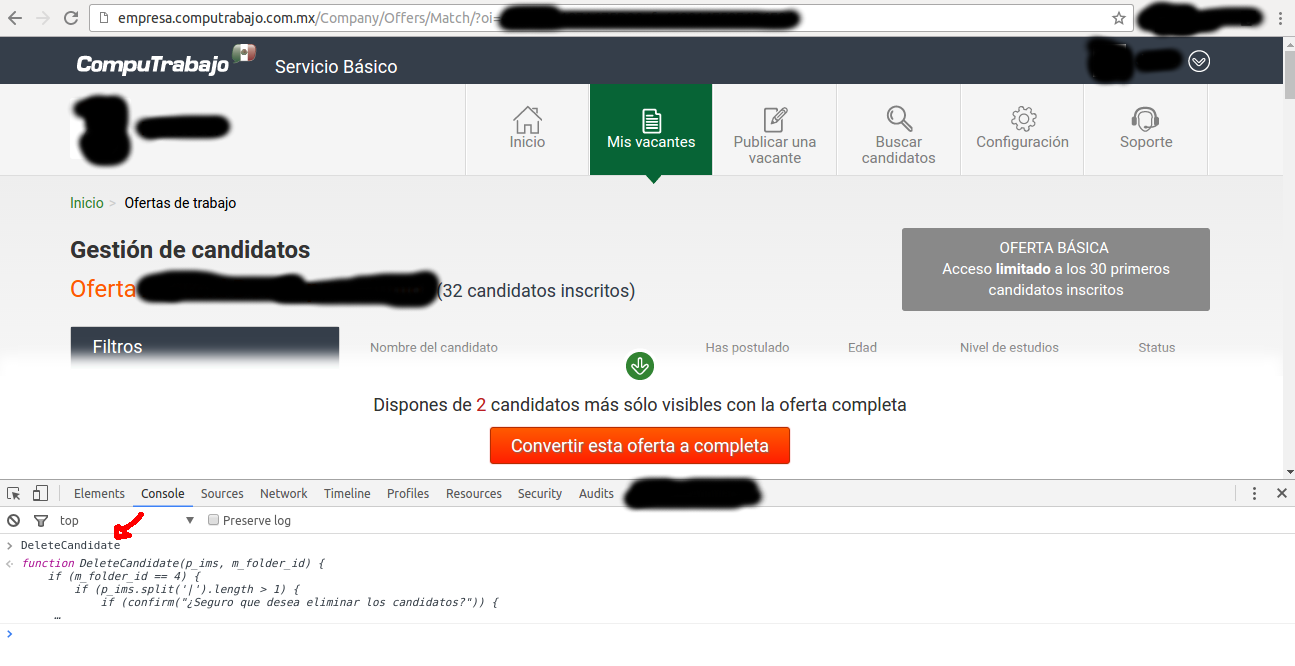
Task: Click the Nivel de estudios column header
Action: tap(1009, 348)
